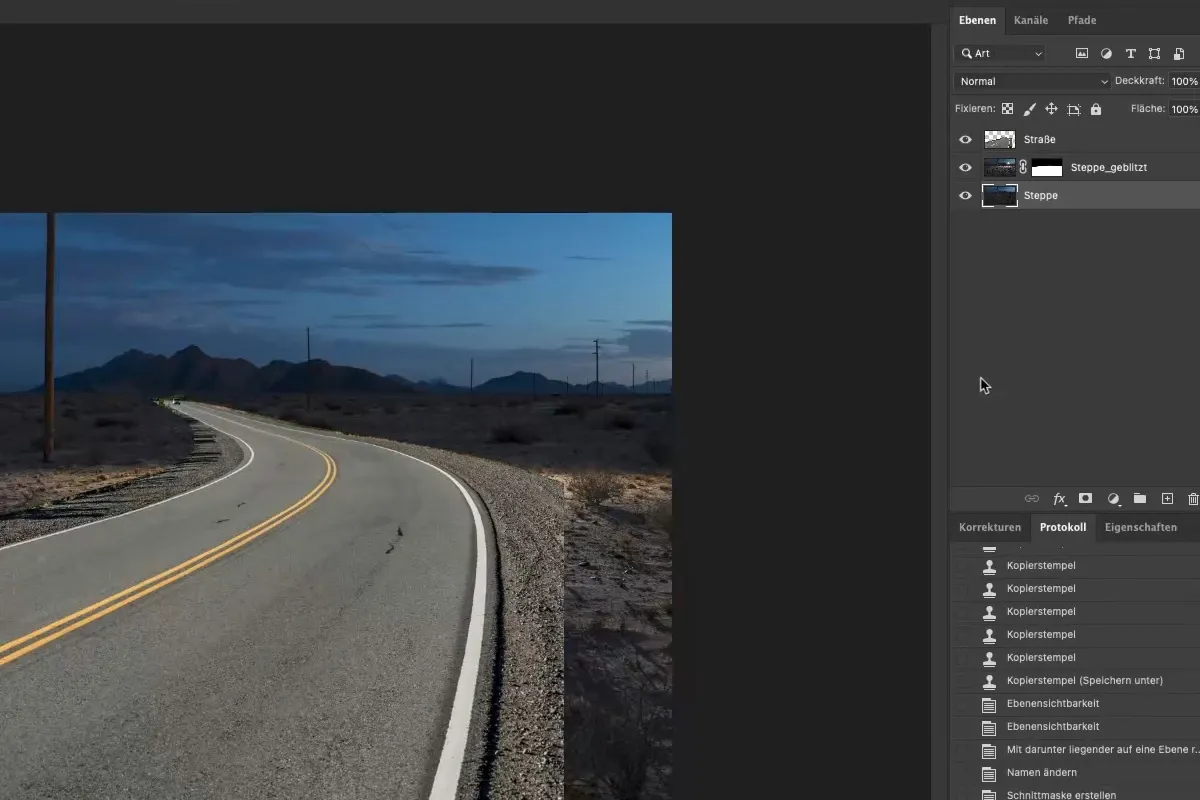
Task: Go to the Korrekturen panel
Action: [989, 527]
